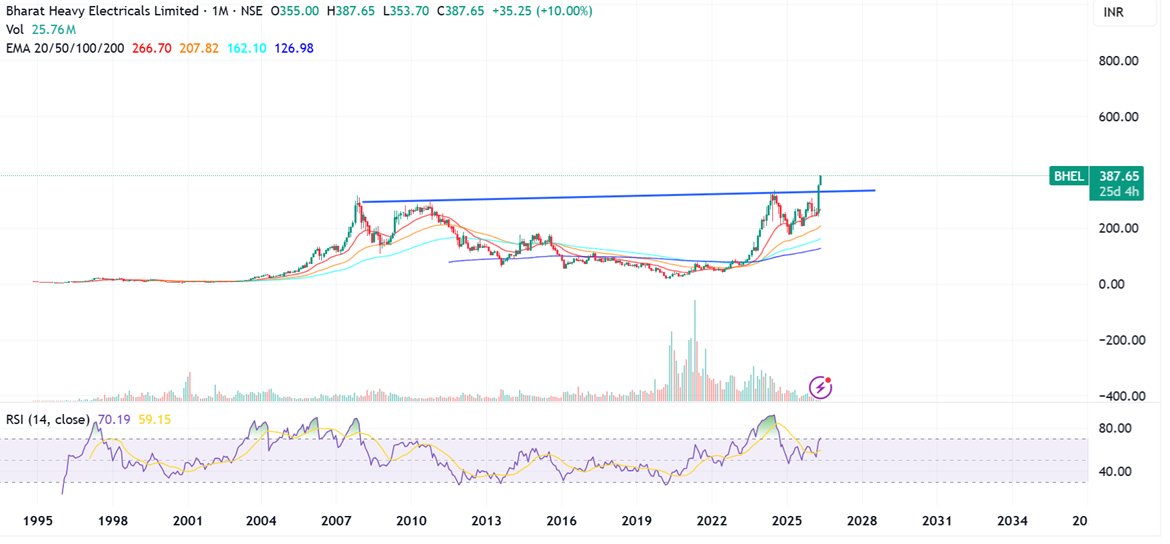Click the BHEL price label tag
Screen dimensions: 1170x544
coord(1069,176)
